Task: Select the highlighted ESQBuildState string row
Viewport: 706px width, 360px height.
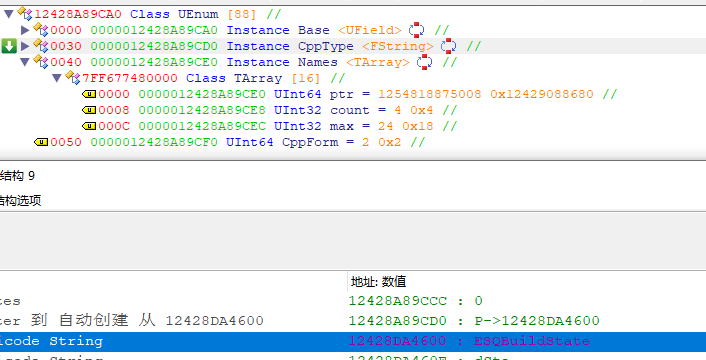Action: pos(353,342)
